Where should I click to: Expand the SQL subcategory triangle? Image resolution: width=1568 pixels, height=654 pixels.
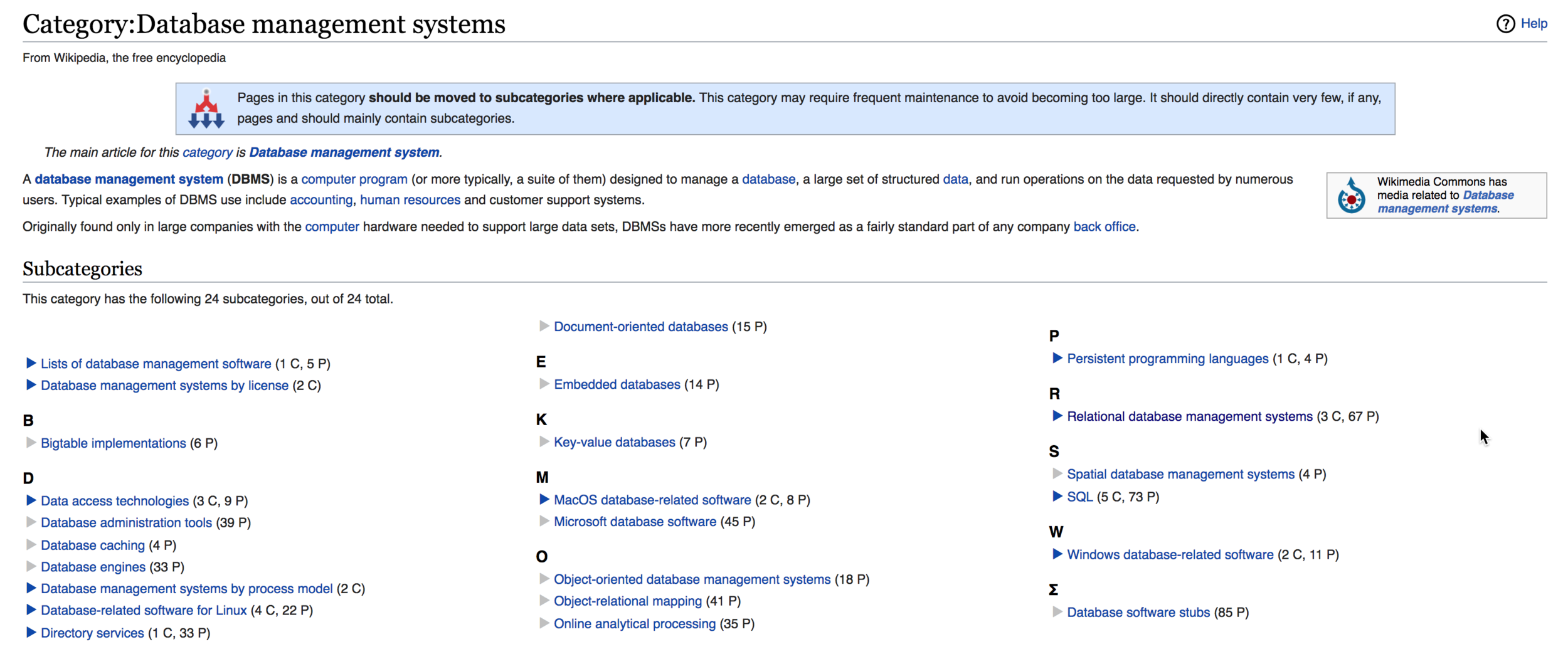point(1057,497)
